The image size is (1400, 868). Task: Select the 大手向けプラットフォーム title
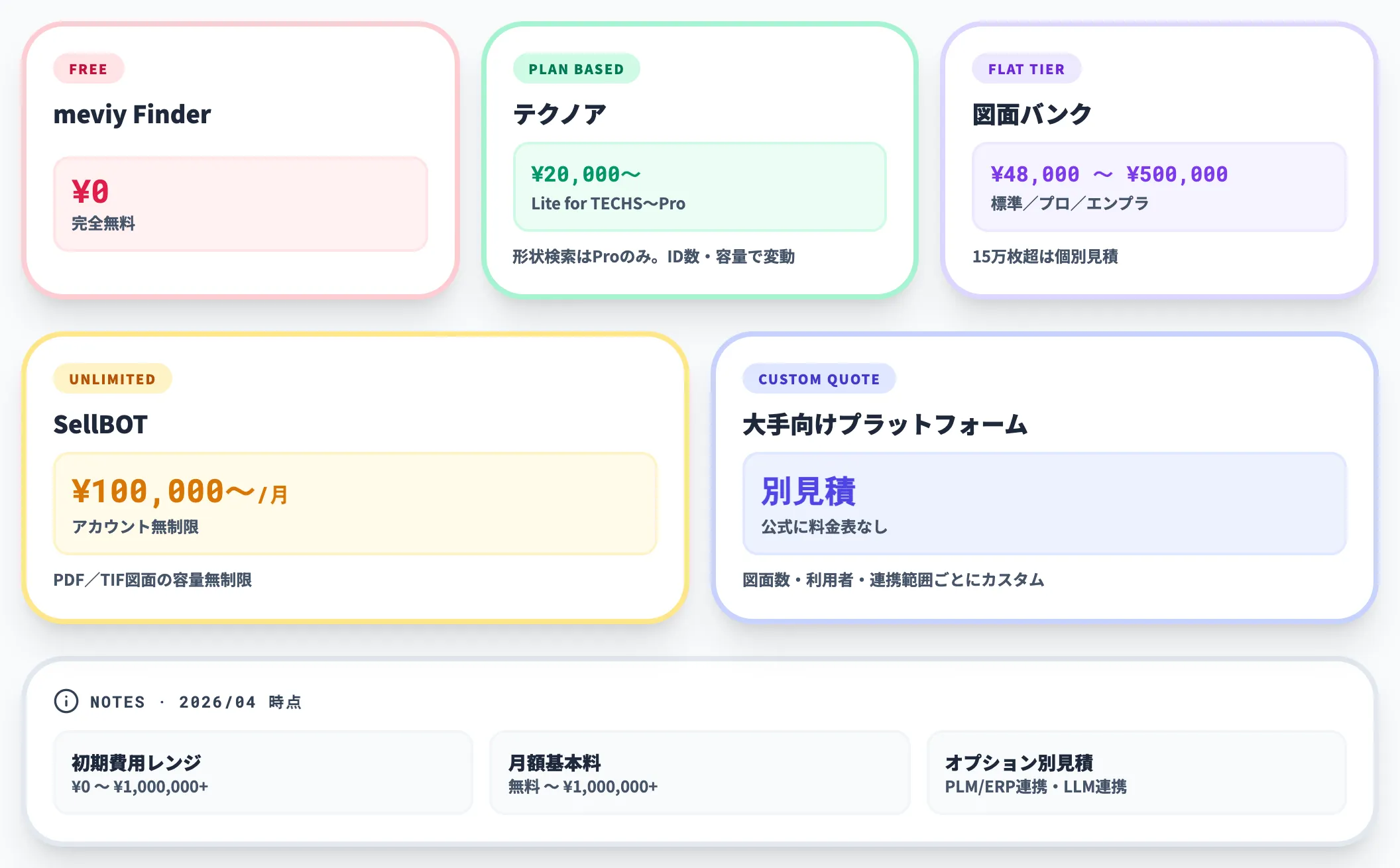(885, 425)
